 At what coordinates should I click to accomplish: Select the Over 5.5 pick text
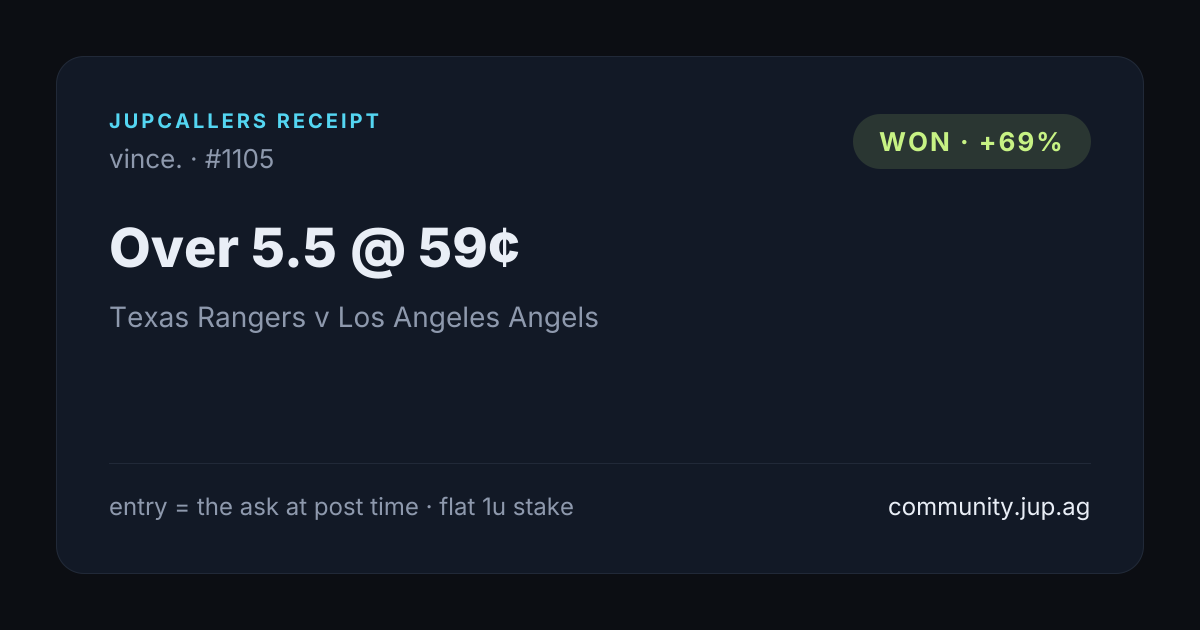222,247
